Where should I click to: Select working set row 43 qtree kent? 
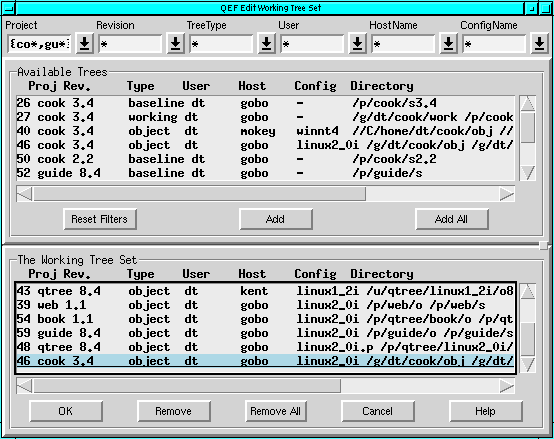point(265,291)
